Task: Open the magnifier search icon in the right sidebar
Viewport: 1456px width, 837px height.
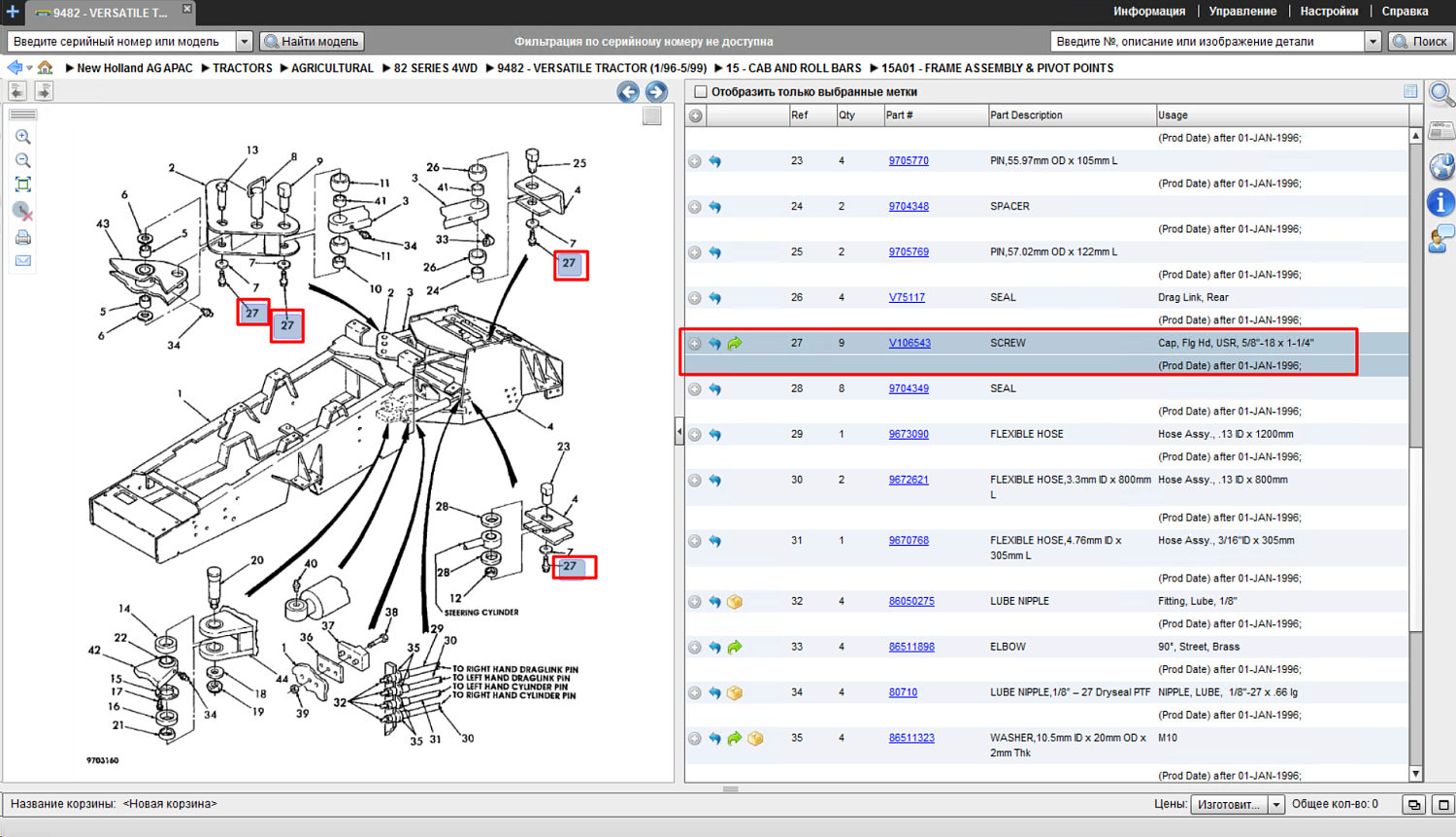Action: [x=1441, y=94]
